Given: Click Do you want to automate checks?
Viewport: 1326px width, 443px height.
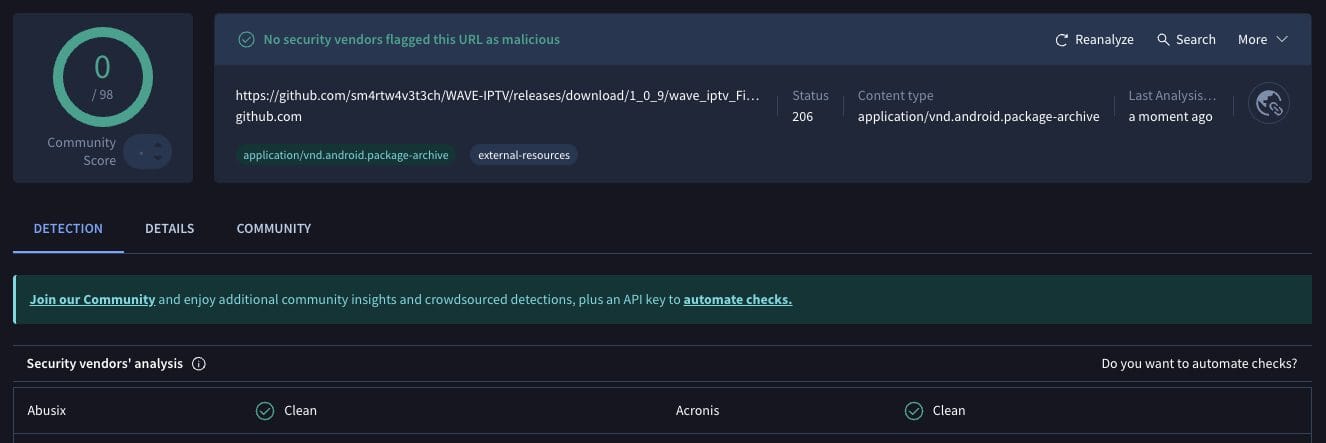Looking at the screenshot, I should click(1199, 364).
